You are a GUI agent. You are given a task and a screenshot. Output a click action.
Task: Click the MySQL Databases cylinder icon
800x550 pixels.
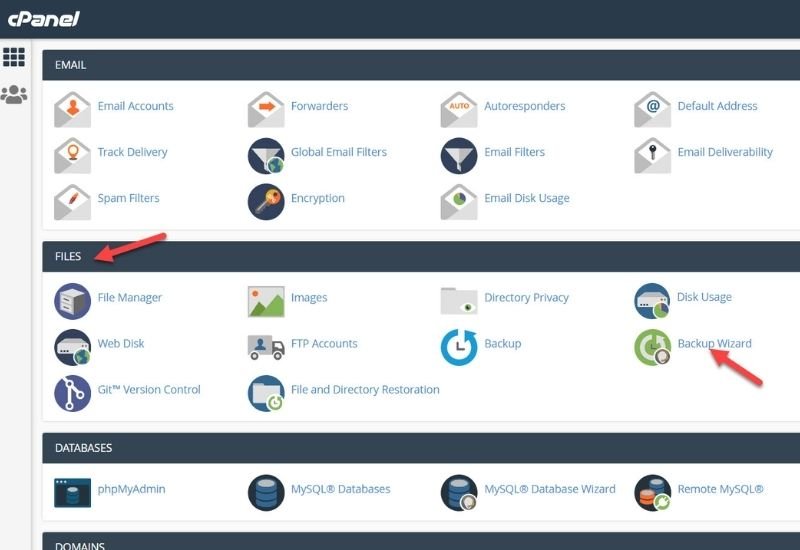(x=266, y=492)
